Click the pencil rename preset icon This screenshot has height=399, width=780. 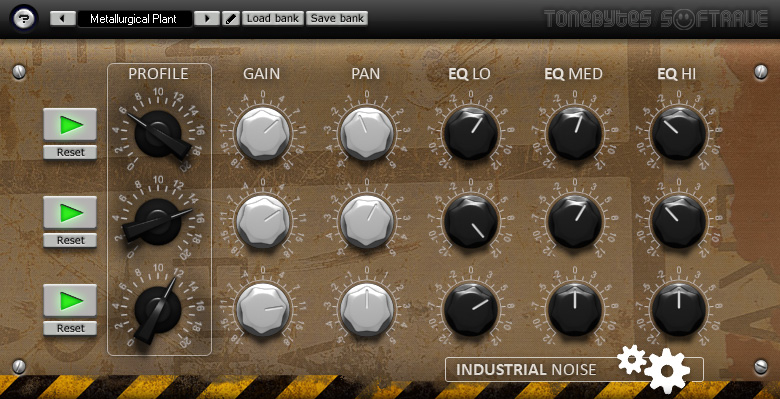(231, 19)
